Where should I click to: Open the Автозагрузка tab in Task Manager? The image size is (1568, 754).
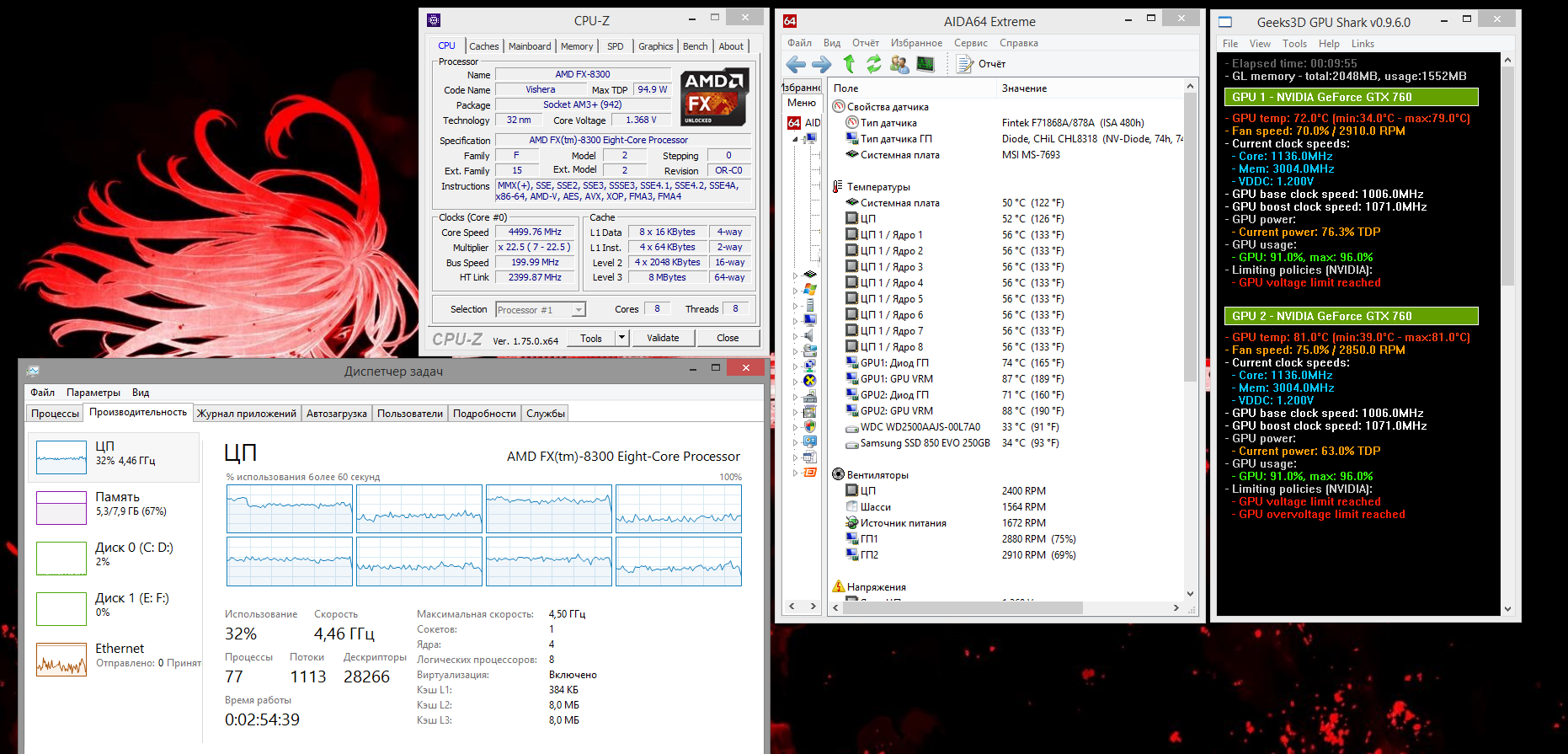337,414
